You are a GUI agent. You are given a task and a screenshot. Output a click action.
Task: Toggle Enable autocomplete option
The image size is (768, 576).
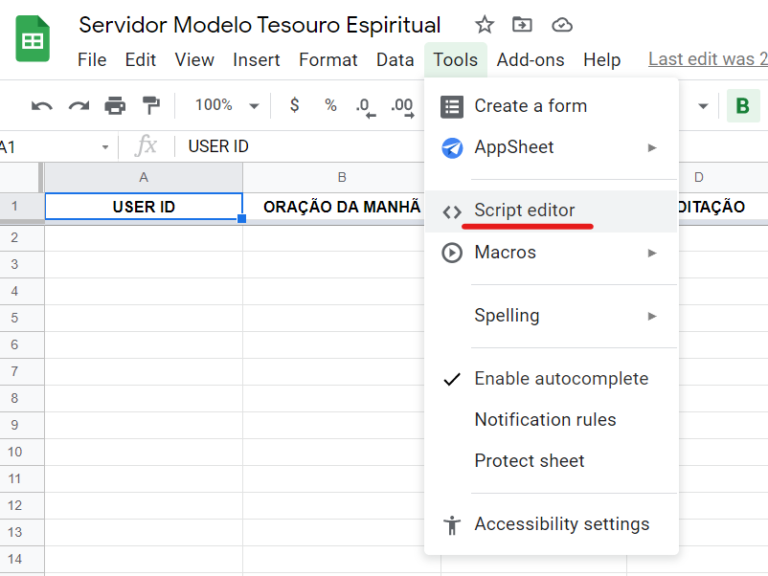(560, 379)
